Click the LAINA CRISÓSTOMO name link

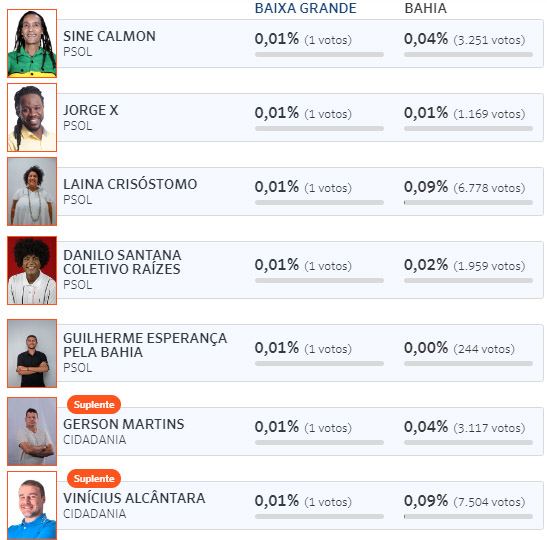pos(130,184)
